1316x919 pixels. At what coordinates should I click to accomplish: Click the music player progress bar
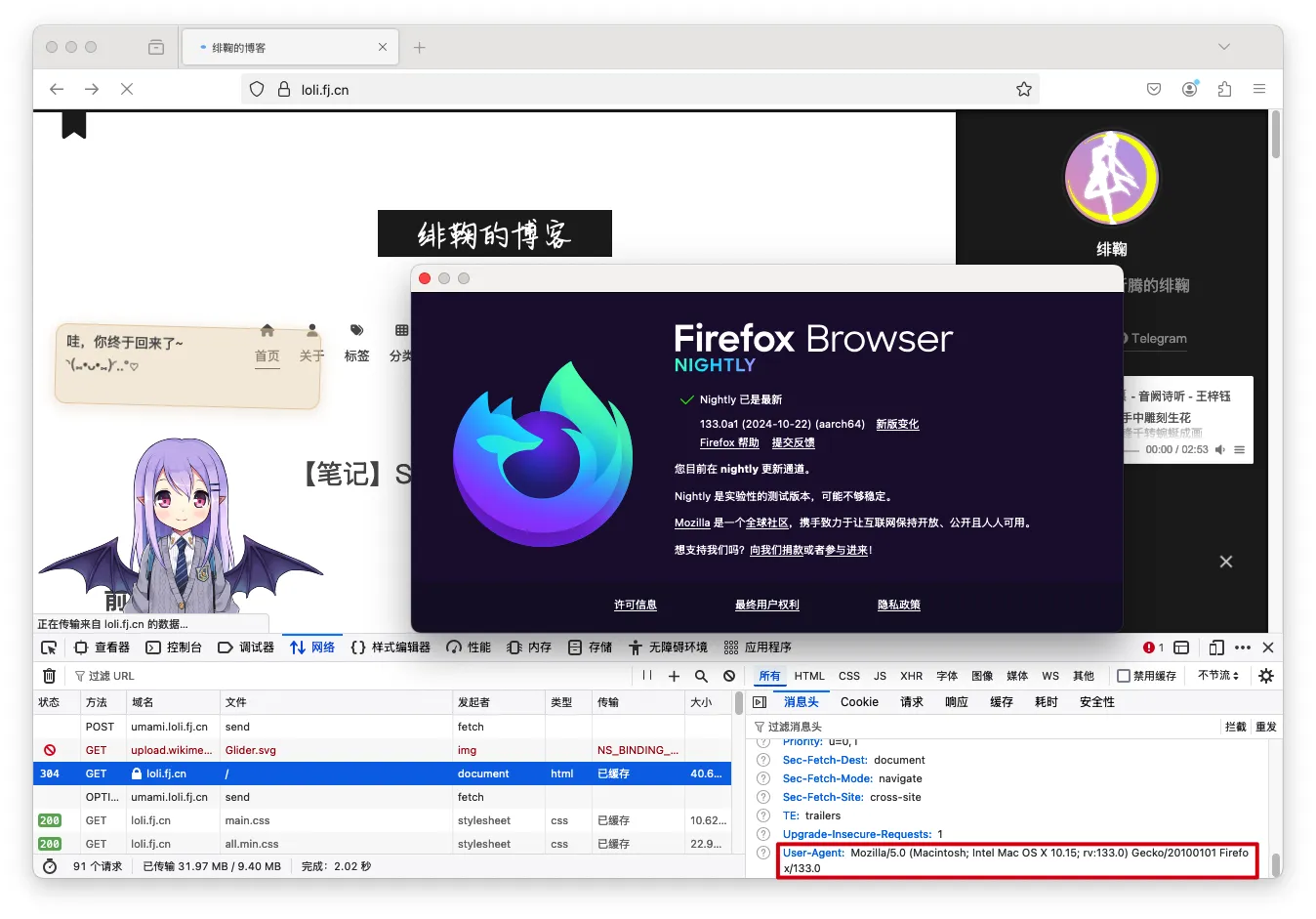tap(1131, 450)
